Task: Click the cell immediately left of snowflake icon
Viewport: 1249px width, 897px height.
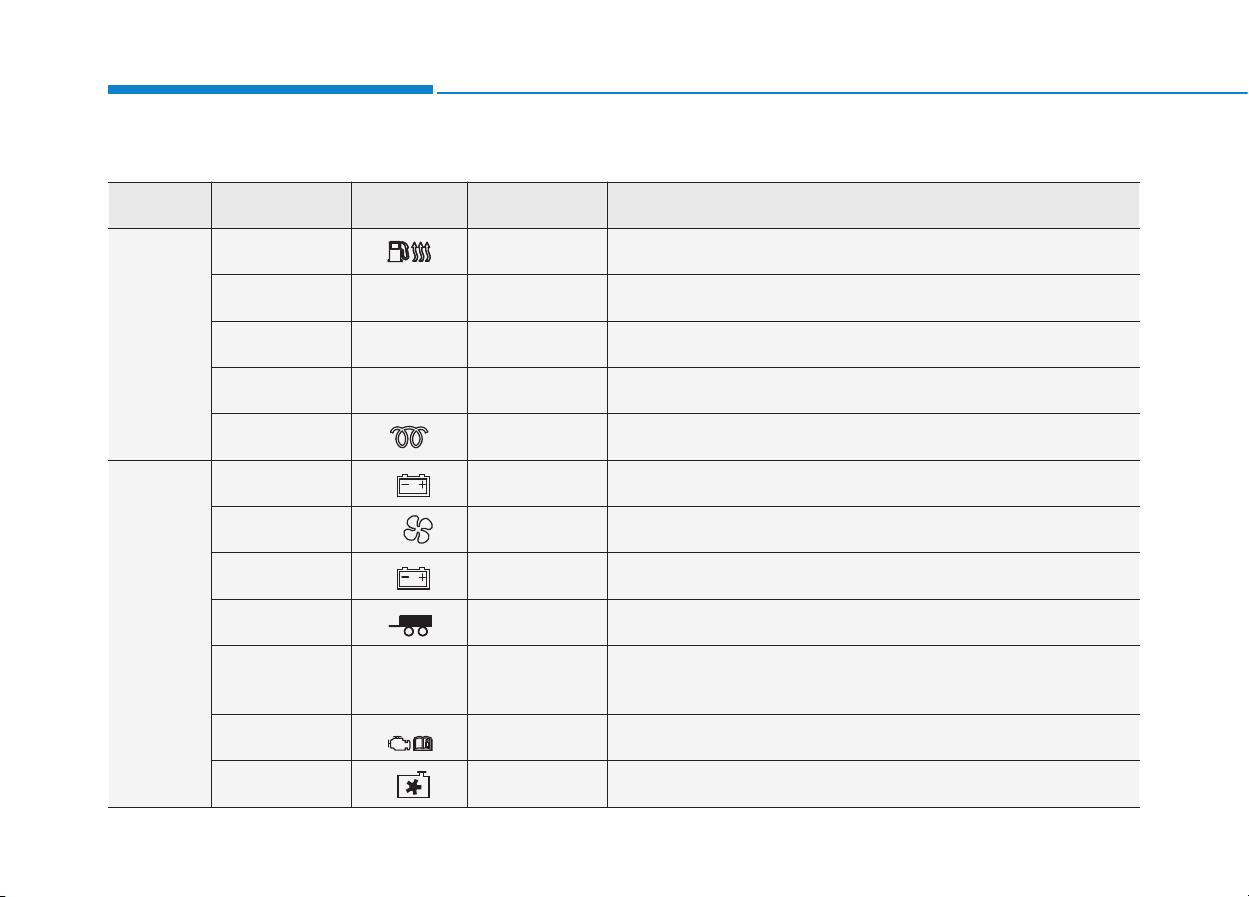Action: (281, 784)
